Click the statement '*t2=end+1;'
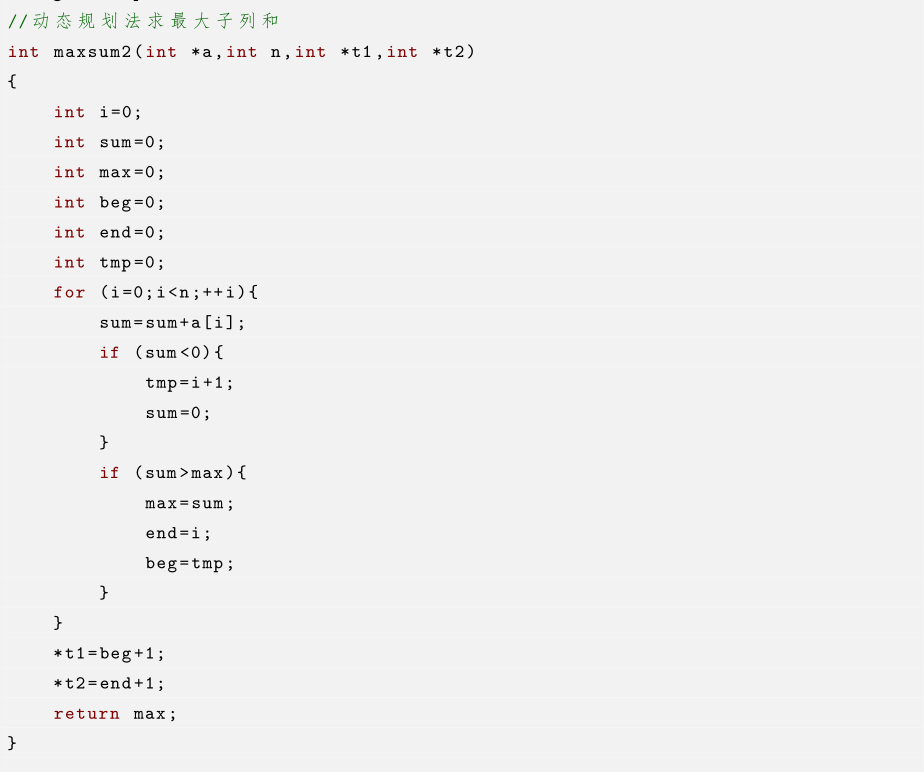 point(109,683)
